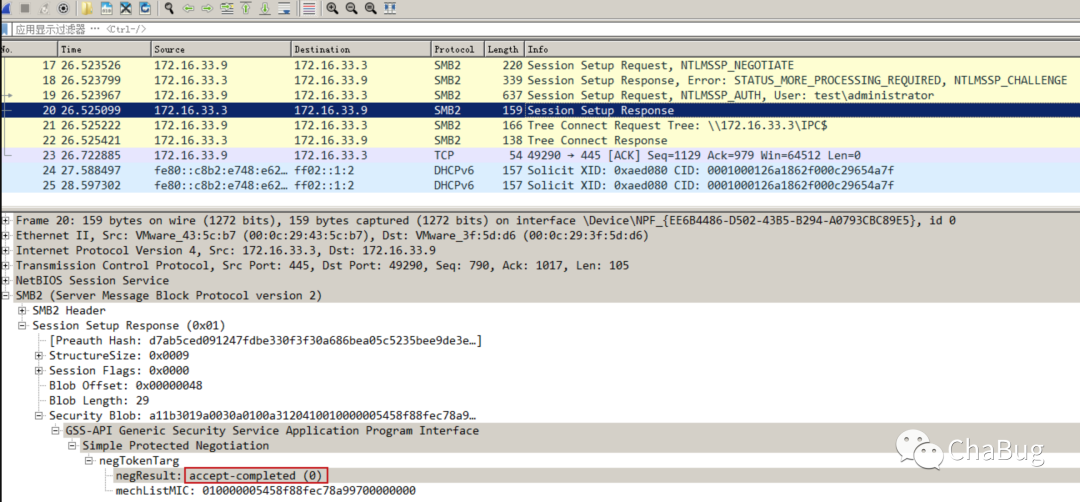The image size is (1080, 502).
Task: Select the Blob Length: 29 field
Action: point(98,401)
